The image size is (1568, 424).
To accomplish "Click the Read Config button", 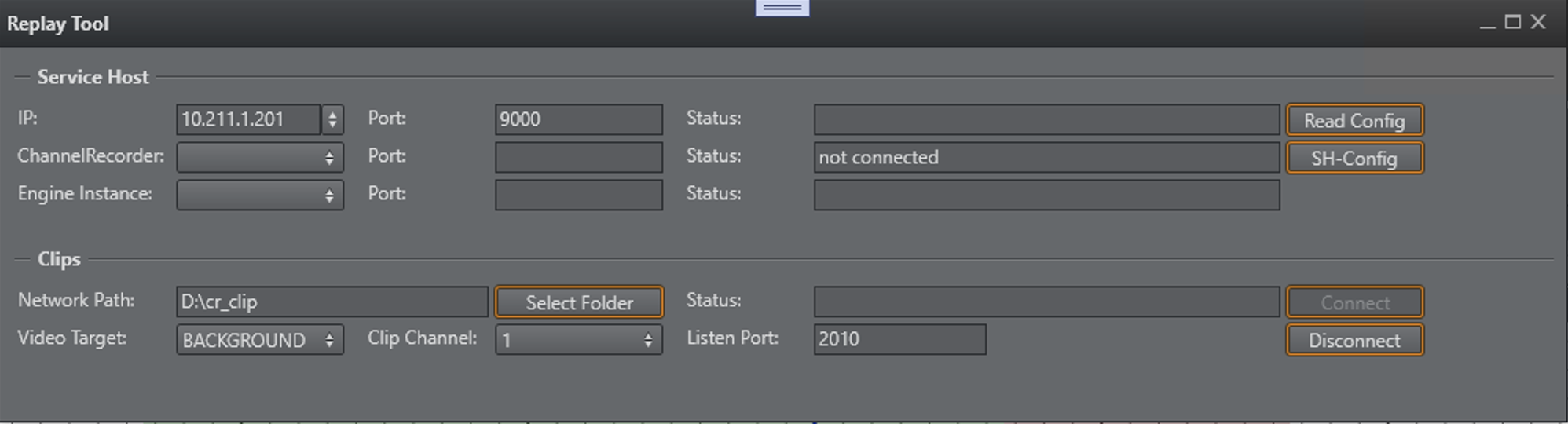I will click(1354, 120).
